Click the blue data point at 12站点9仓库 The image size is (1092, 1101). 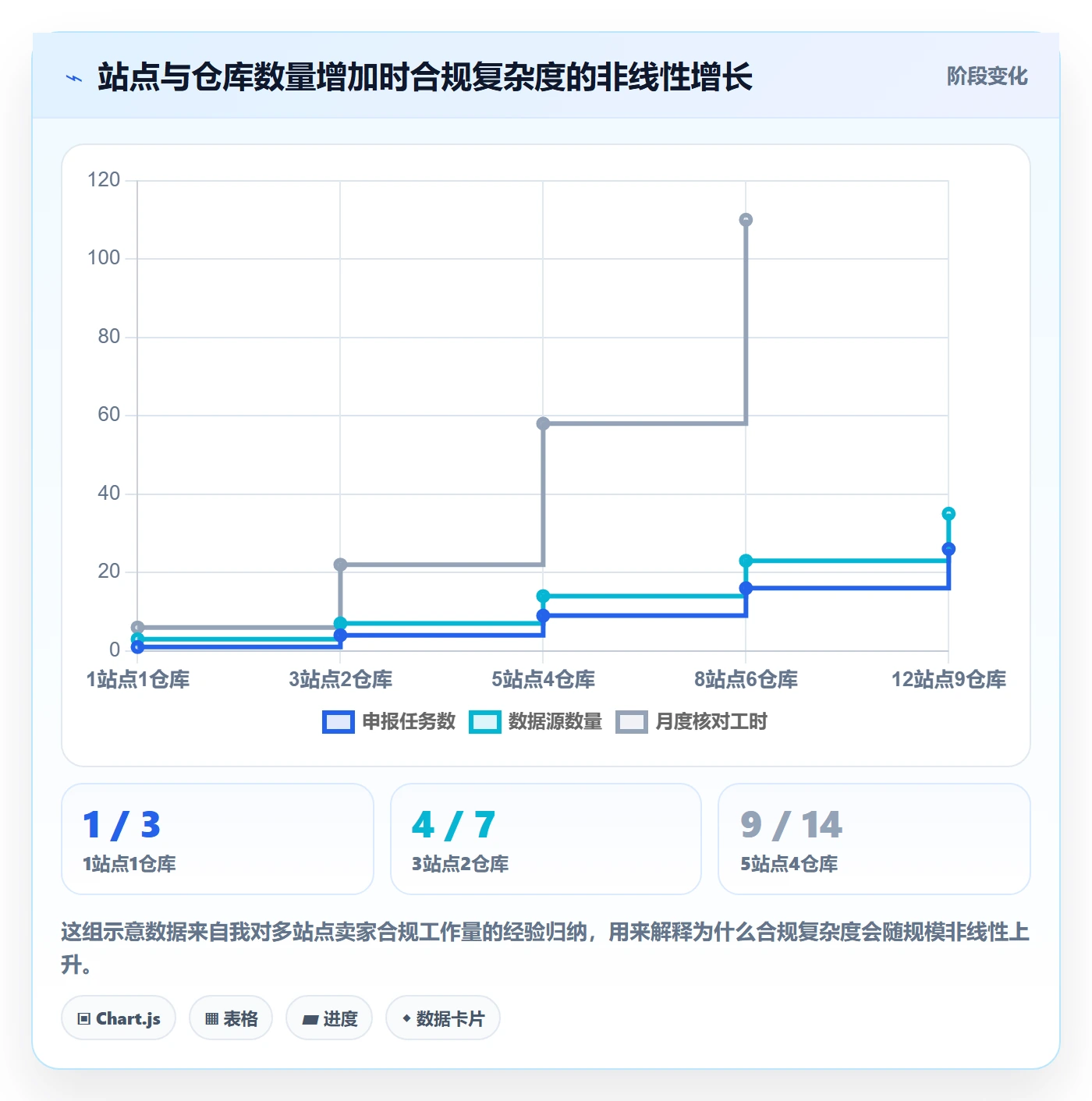[948, 549]
